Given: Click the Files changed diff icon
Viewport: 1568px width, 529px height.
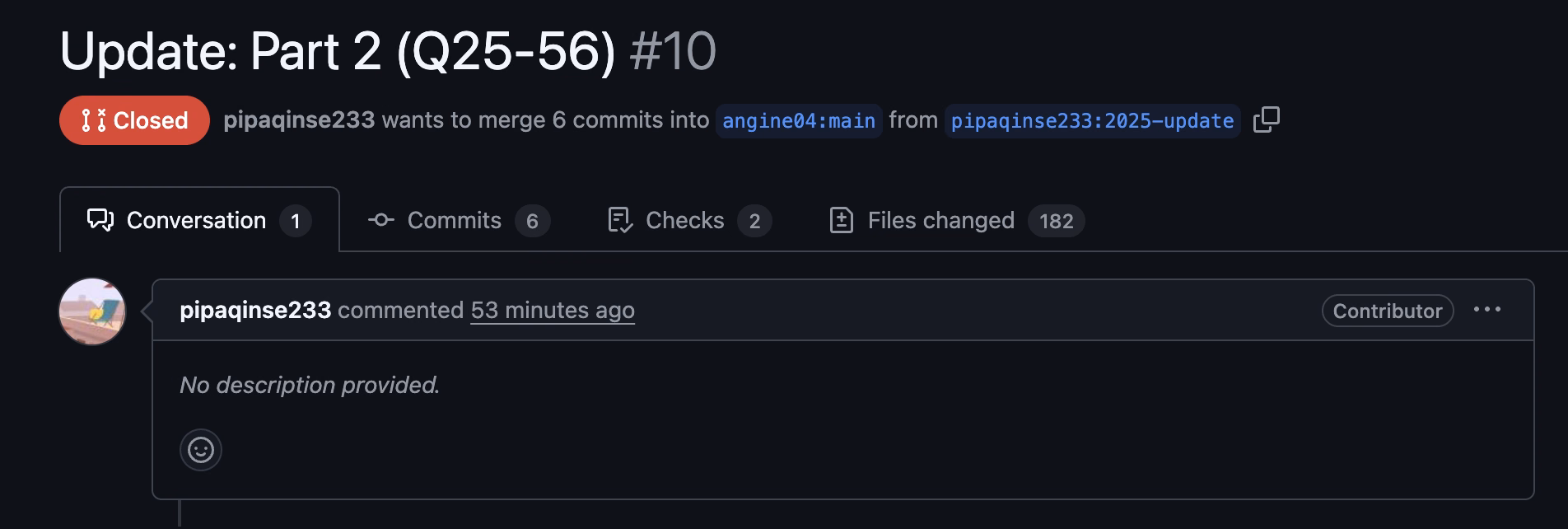Looking at the screenshot, I should [x=841, y=220].
